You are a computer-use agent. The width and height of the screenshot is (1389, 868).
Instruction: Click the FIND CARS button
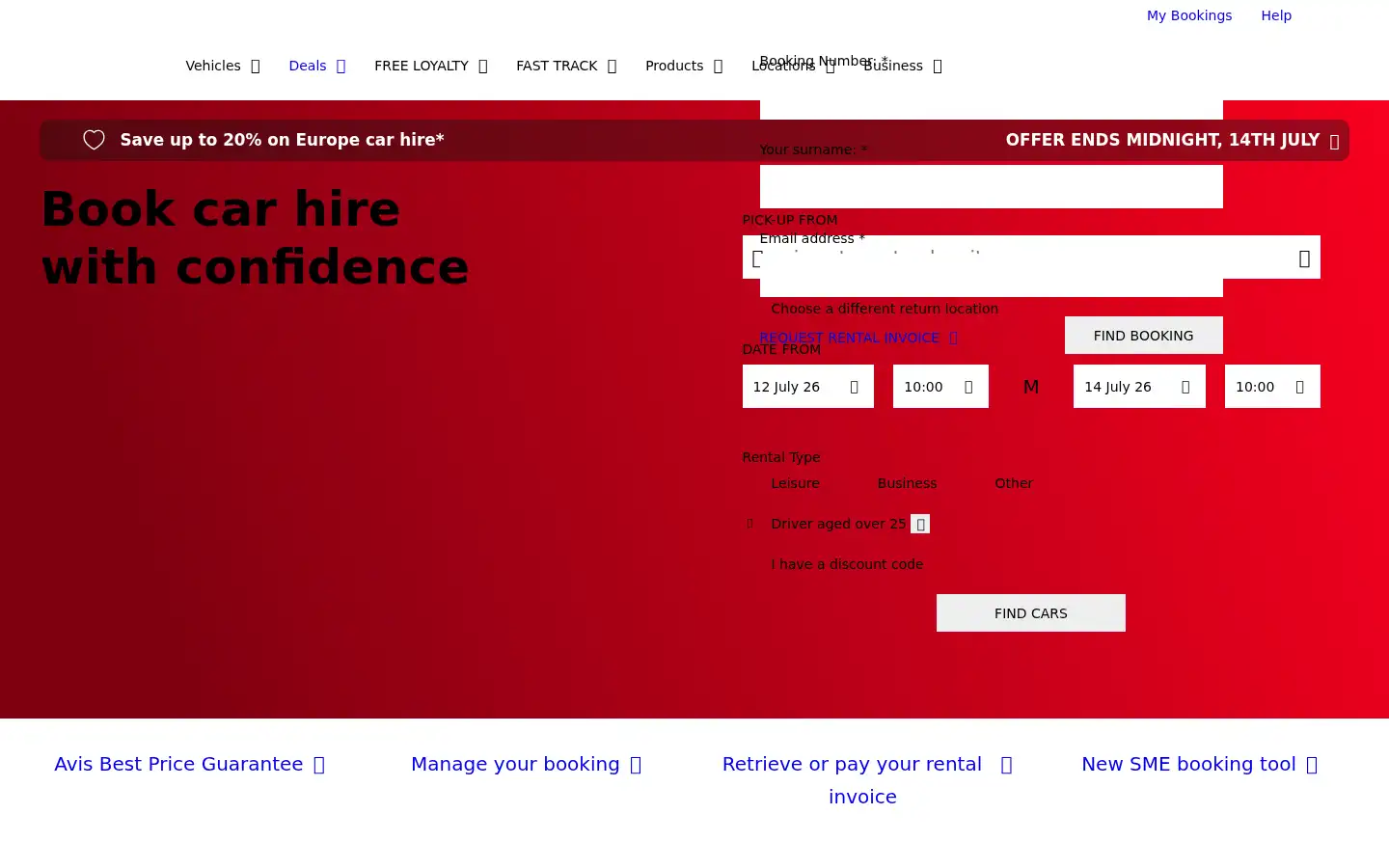coord(1031,613)
